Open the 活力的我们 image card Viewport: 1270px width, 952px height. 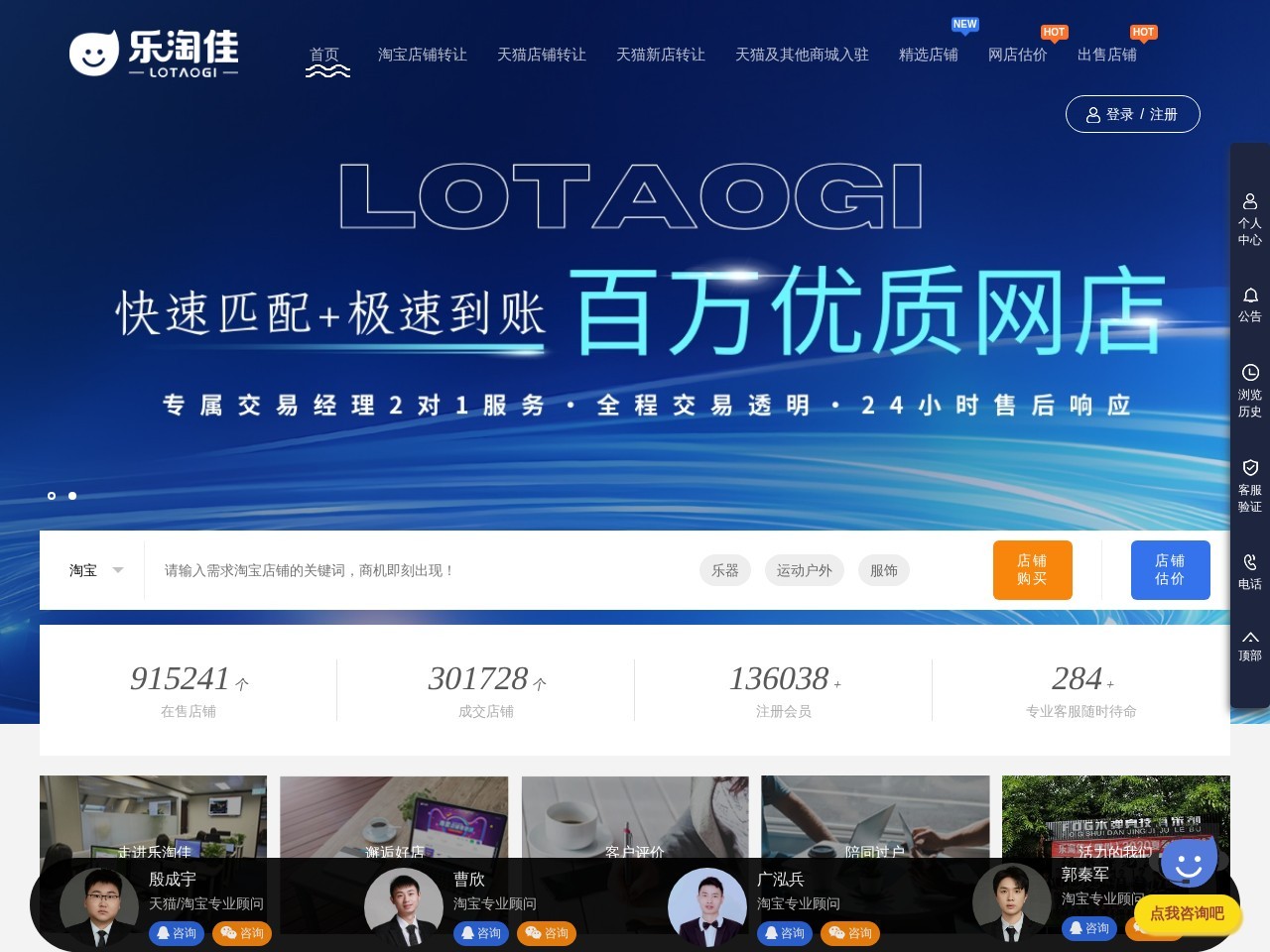1116,817
